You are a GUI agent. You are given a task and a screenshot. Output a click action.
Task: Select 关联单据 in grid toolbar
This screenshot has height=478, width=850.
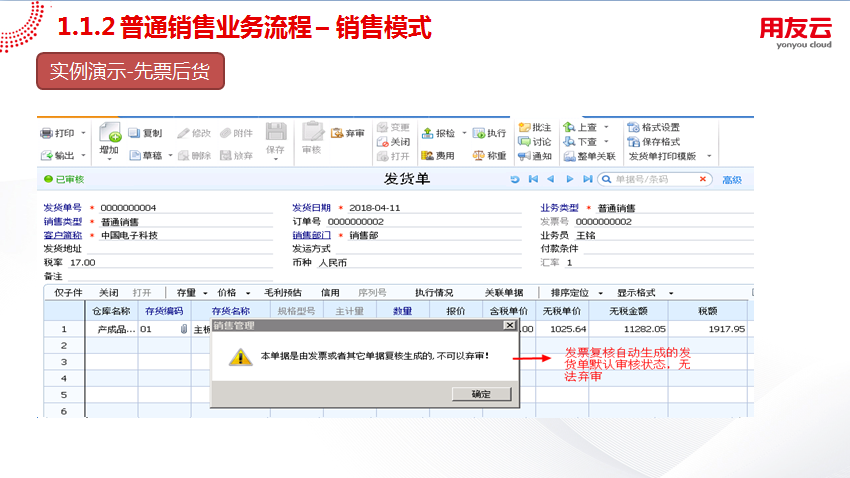tap(504, 293)
